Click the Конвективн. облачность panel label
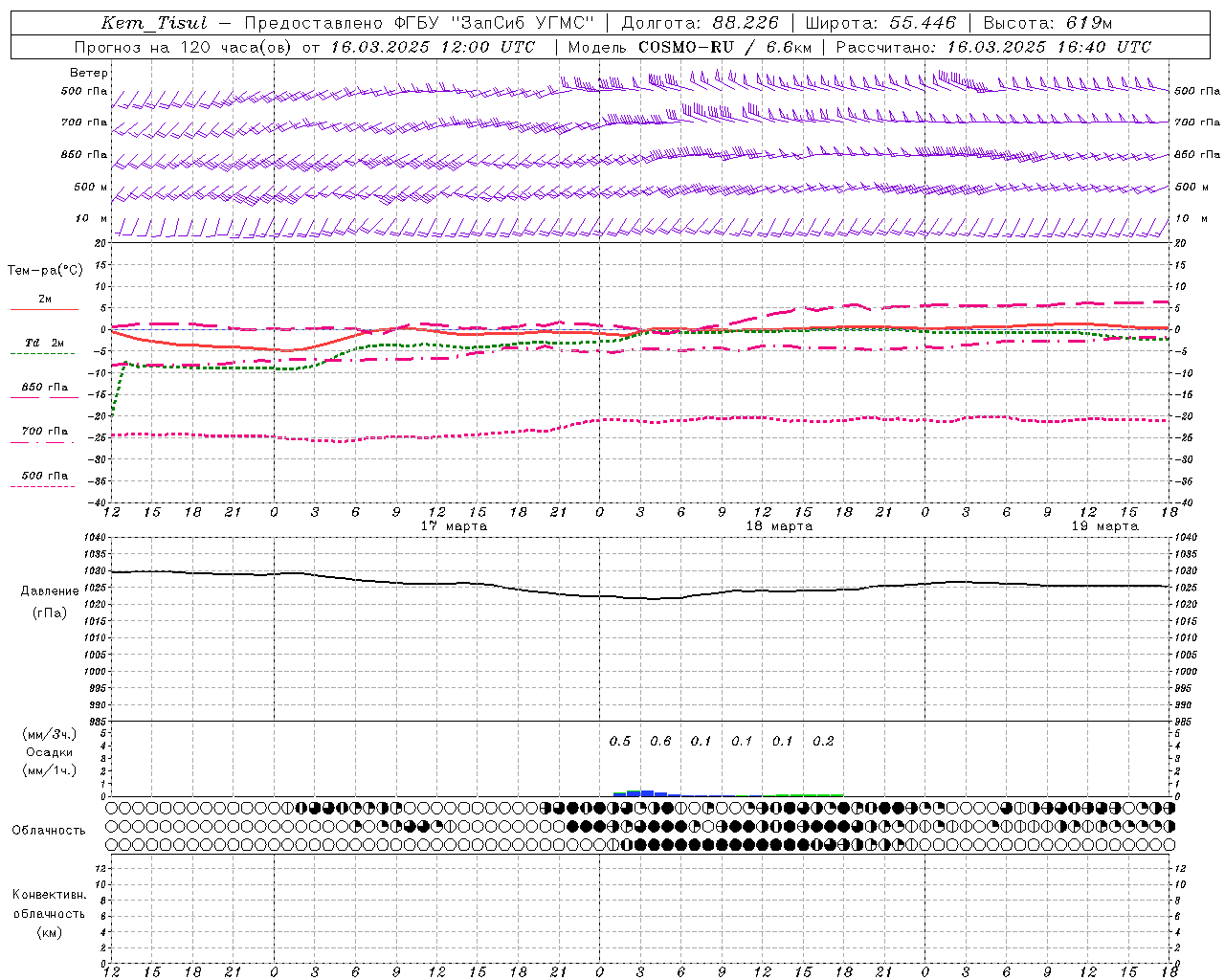The width and height of the screenshot is (1225, 980). pyautogui.click(x=49, y=904)
